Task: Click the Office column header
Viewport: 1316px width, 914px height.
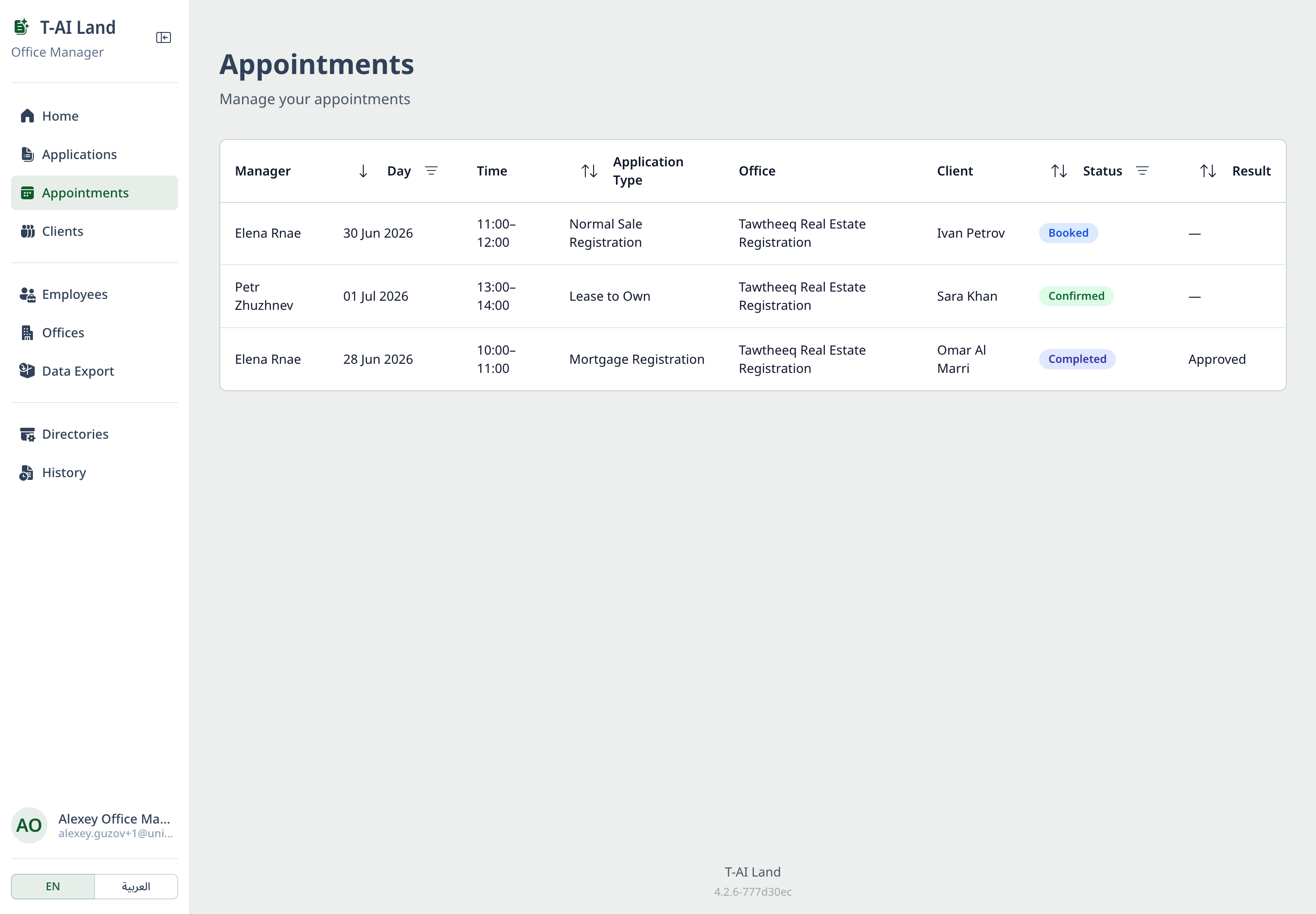Action: click(757, 171)
